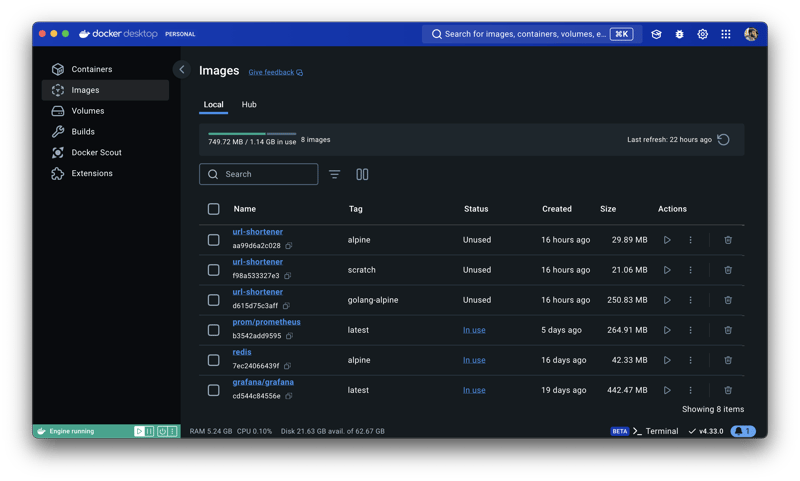This screenshot has height=481, width=800.
Task: Open engine options menu in status bar
Action: point(173,432)
